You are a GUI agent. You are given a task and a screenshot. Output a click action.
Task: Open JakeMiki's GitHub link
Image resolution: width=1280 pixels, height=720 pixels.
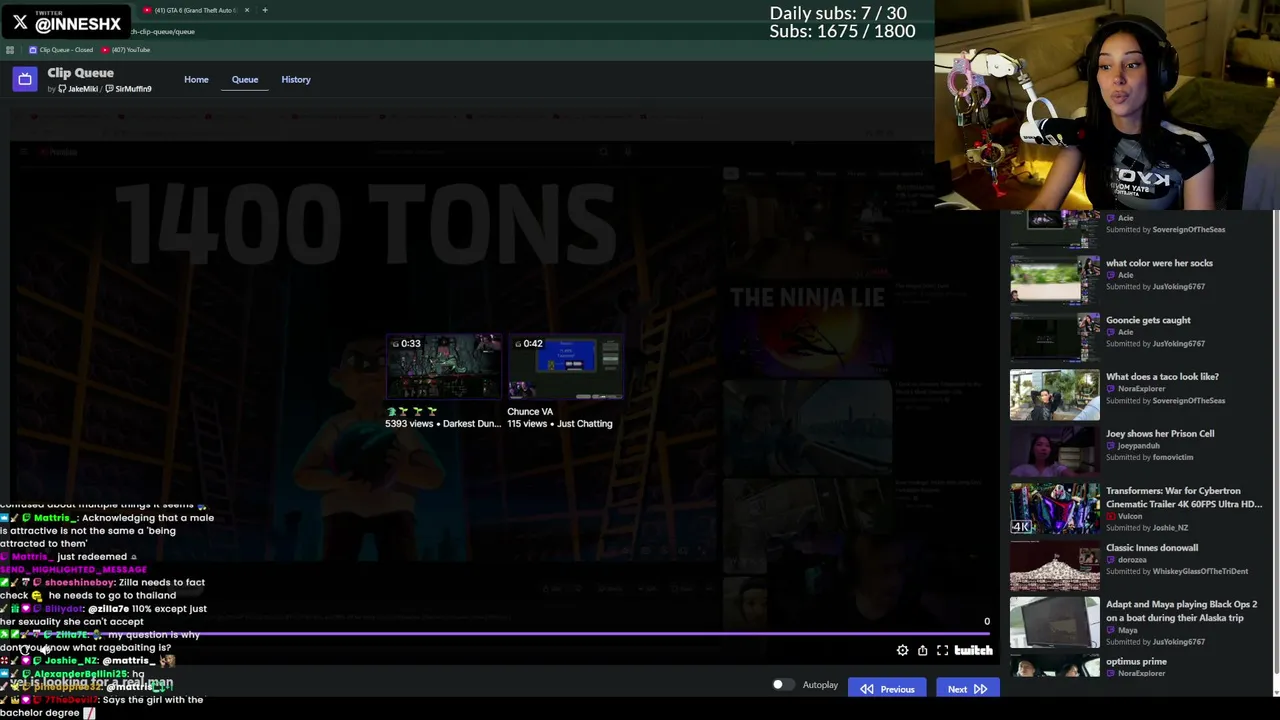[78, 89]
